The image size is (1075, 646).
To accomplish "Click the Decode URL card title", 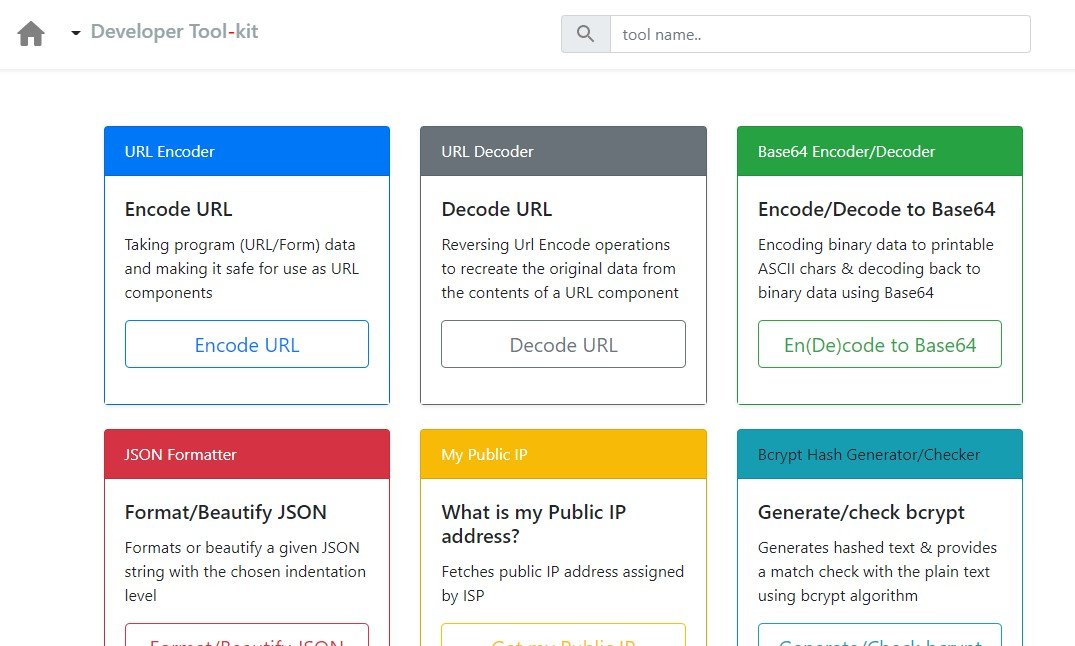I will tap(496, 209).
